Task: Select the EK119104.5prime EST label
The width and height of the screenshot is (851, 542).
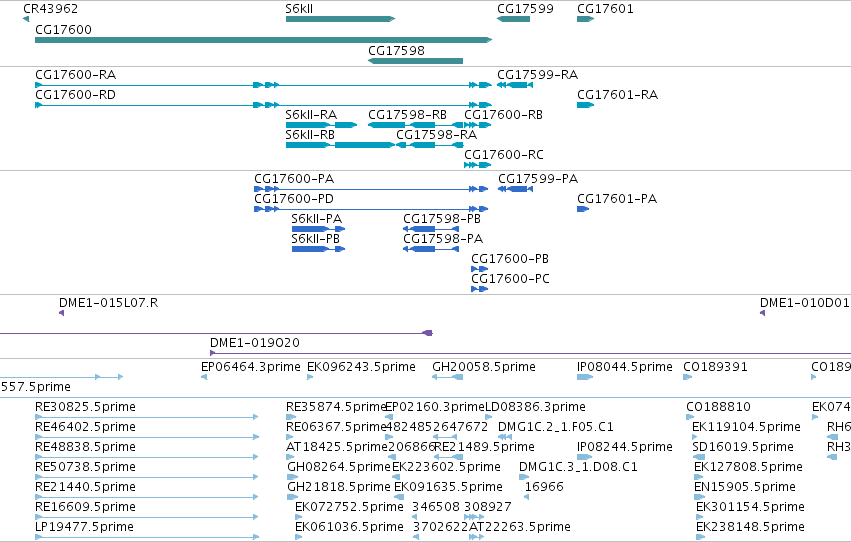Action: (x=746, y=428)
